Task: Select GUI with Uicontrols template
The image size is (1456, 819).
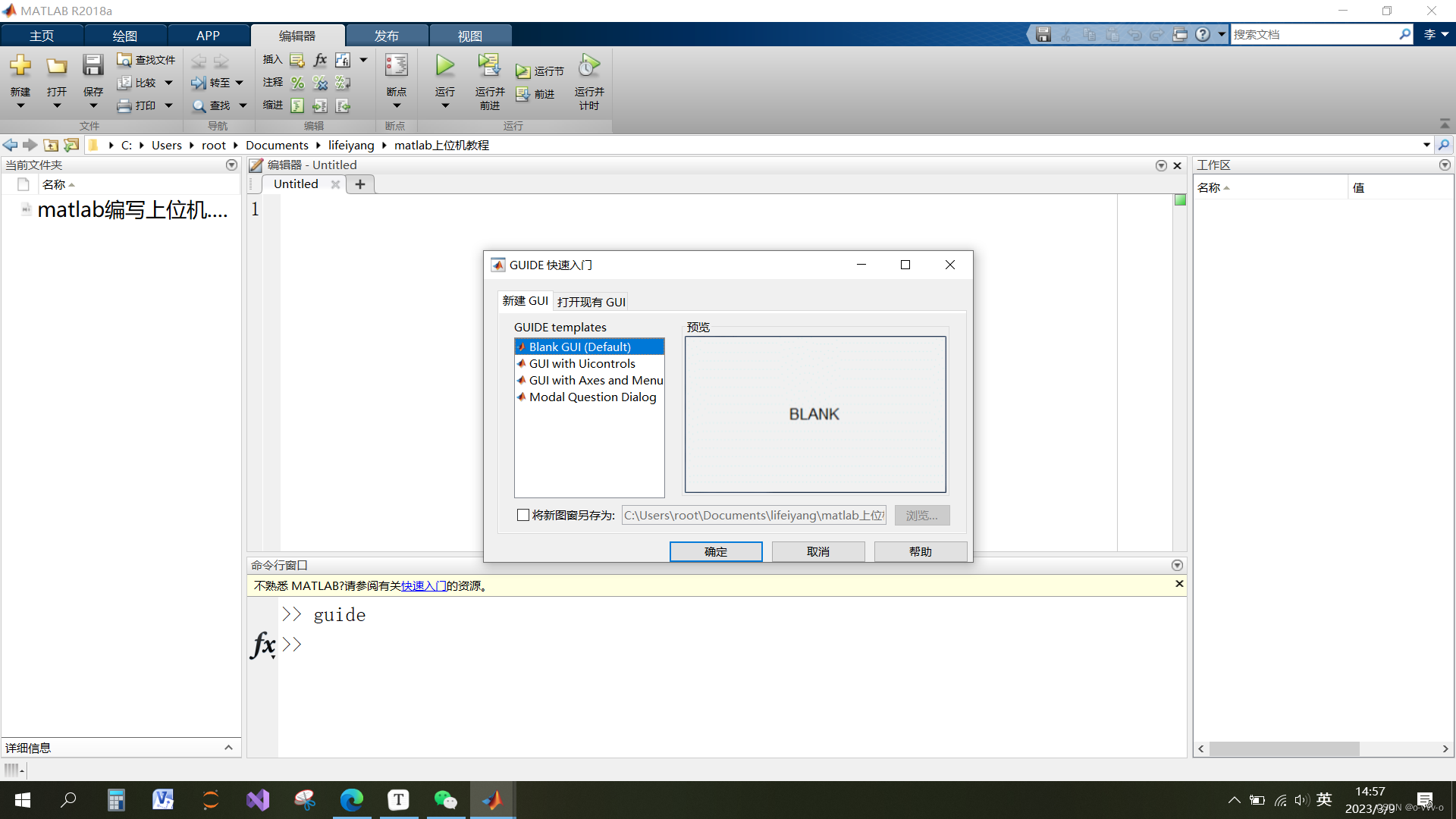Action: pos(582,364)
